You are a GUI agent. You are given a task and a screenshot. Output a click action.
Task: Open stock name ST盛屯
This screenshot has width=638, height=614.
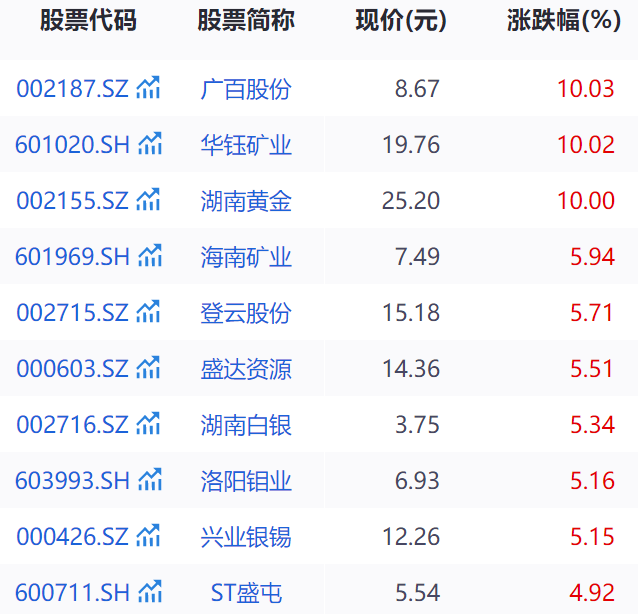coord(246,592)
